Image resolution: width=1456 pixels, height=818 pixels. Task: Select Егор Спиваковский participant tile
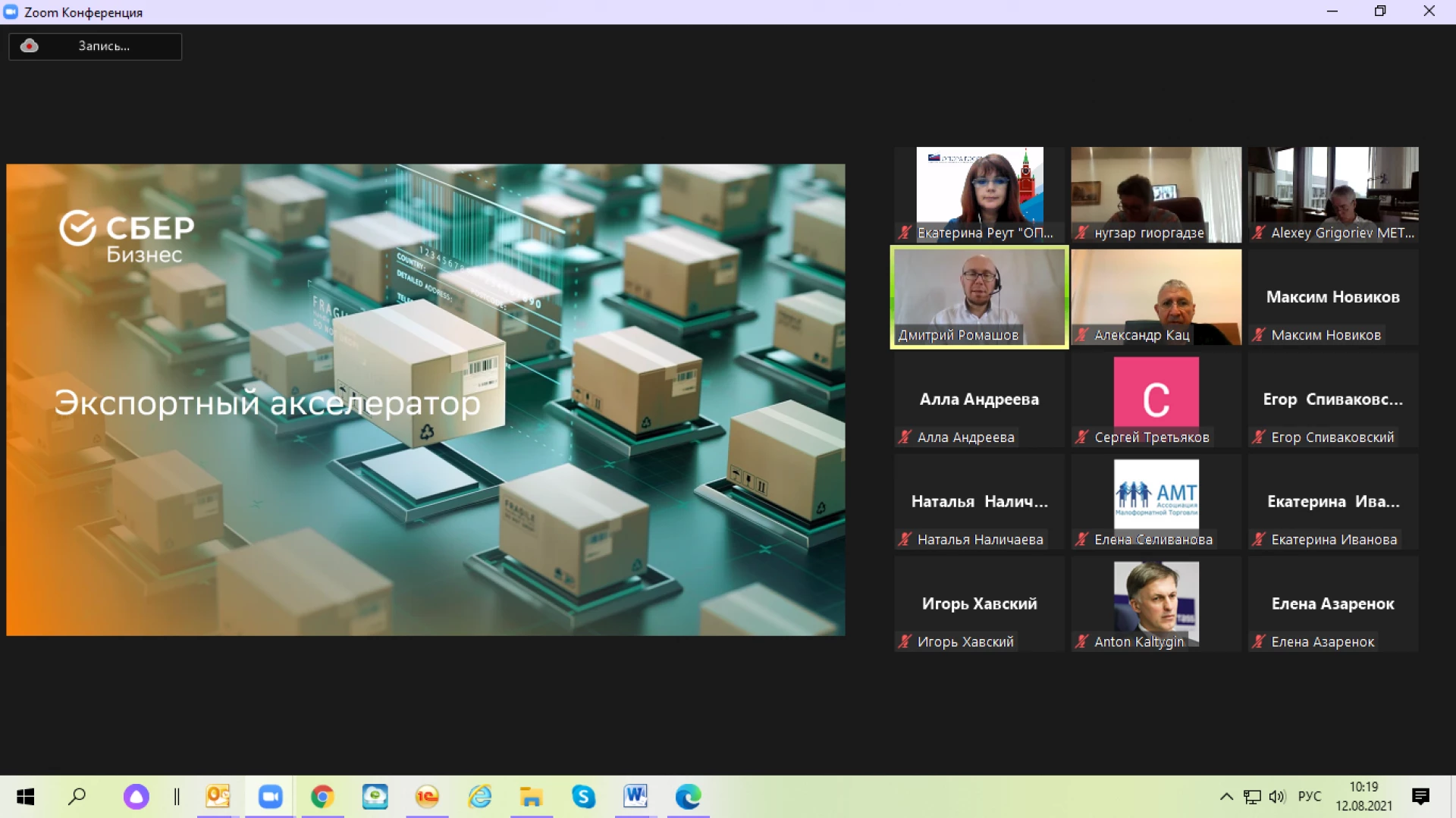pyautogui.click(x=1333, y=400)
